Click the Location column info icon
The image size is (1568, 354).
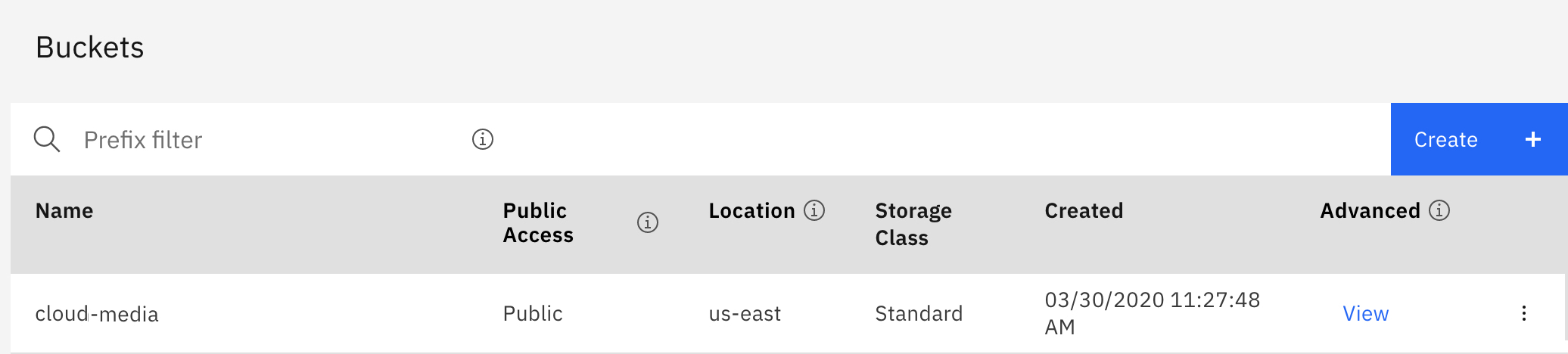coord(814,210)
